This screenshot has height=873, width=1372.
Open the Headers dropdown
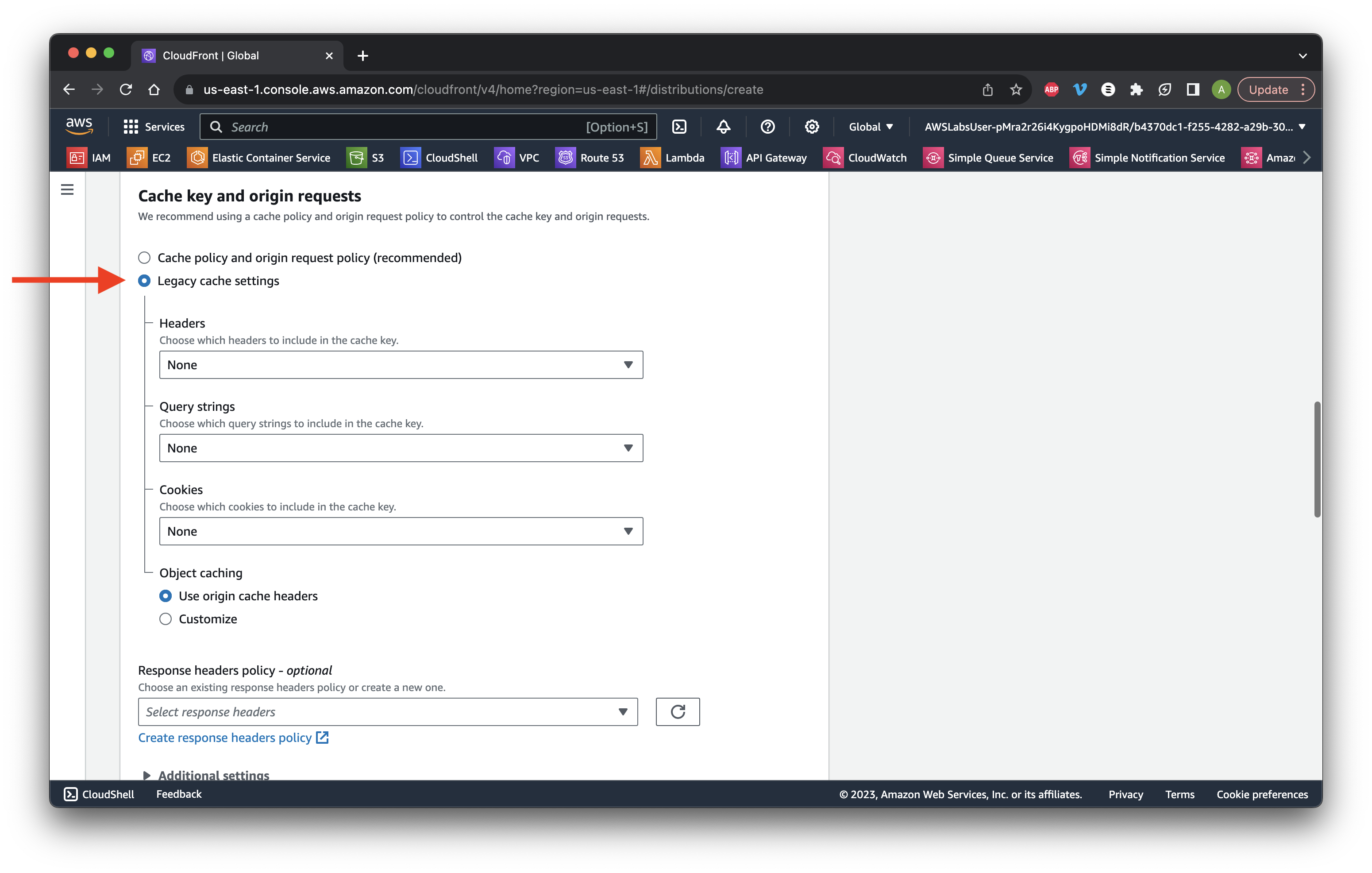(x=401, y=365)
